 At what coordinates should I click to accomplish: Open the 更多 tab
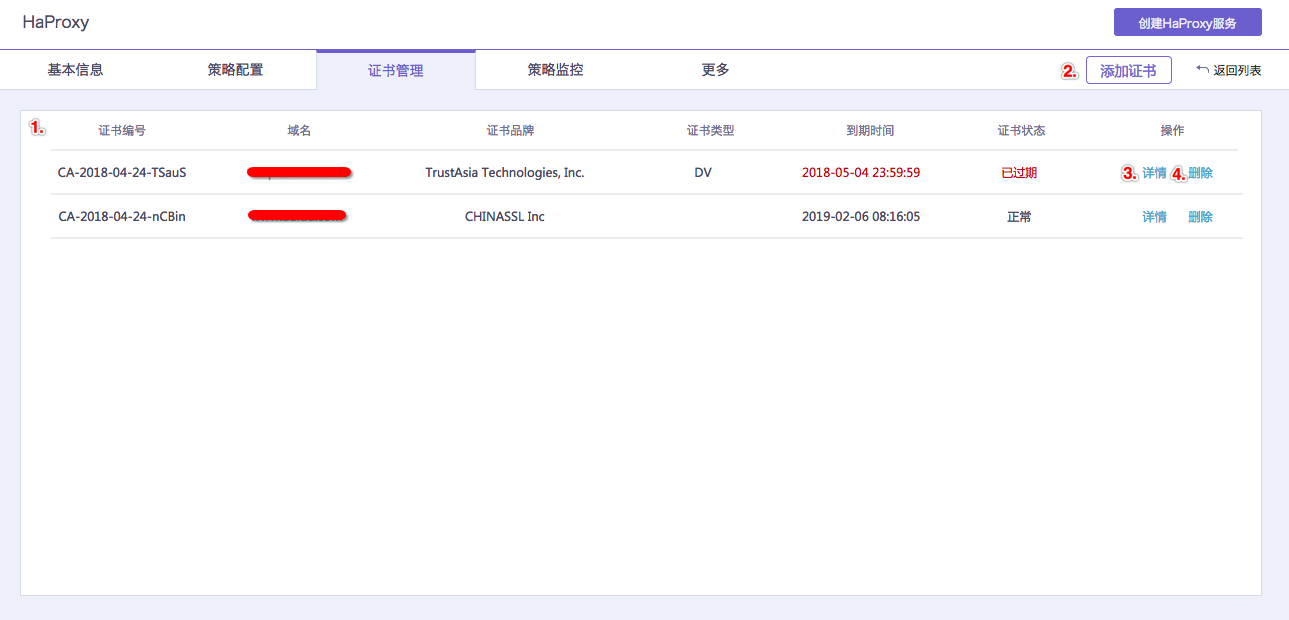click(x=716, y=70)
